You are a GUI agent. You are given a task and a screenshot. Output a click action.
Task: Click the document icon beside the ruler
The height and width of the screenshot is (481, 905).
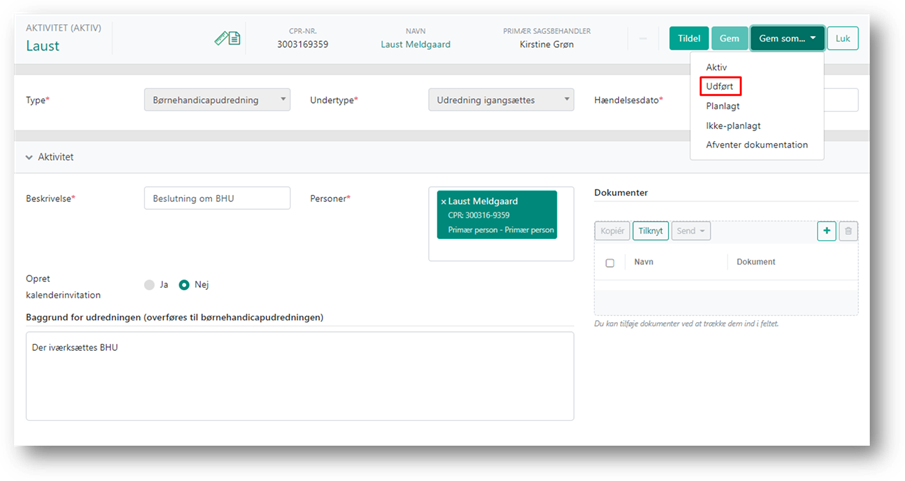click(234, 39)
